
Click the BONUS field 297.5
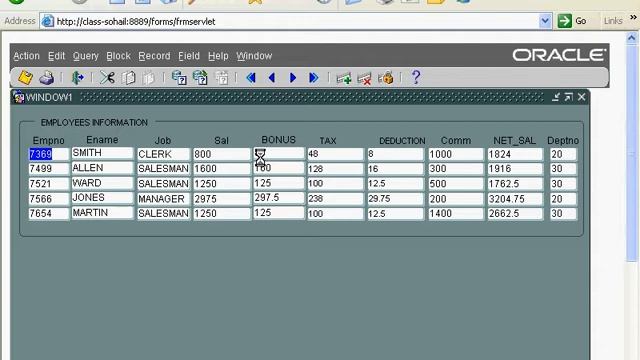[x=279, y=198]
